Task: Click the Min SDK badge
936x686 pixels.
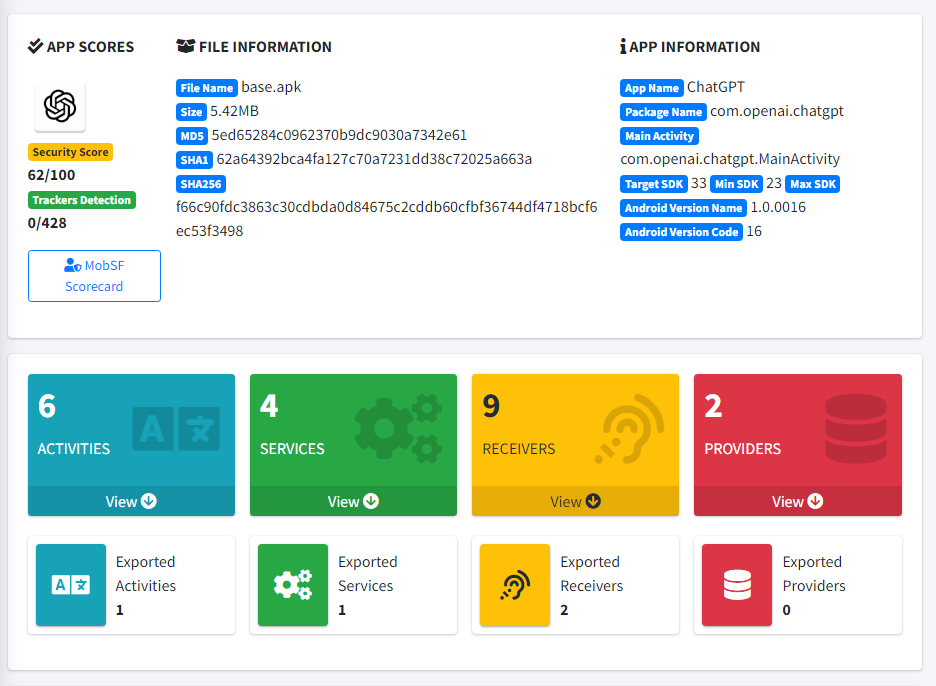Action: click(x=737, y=184)
